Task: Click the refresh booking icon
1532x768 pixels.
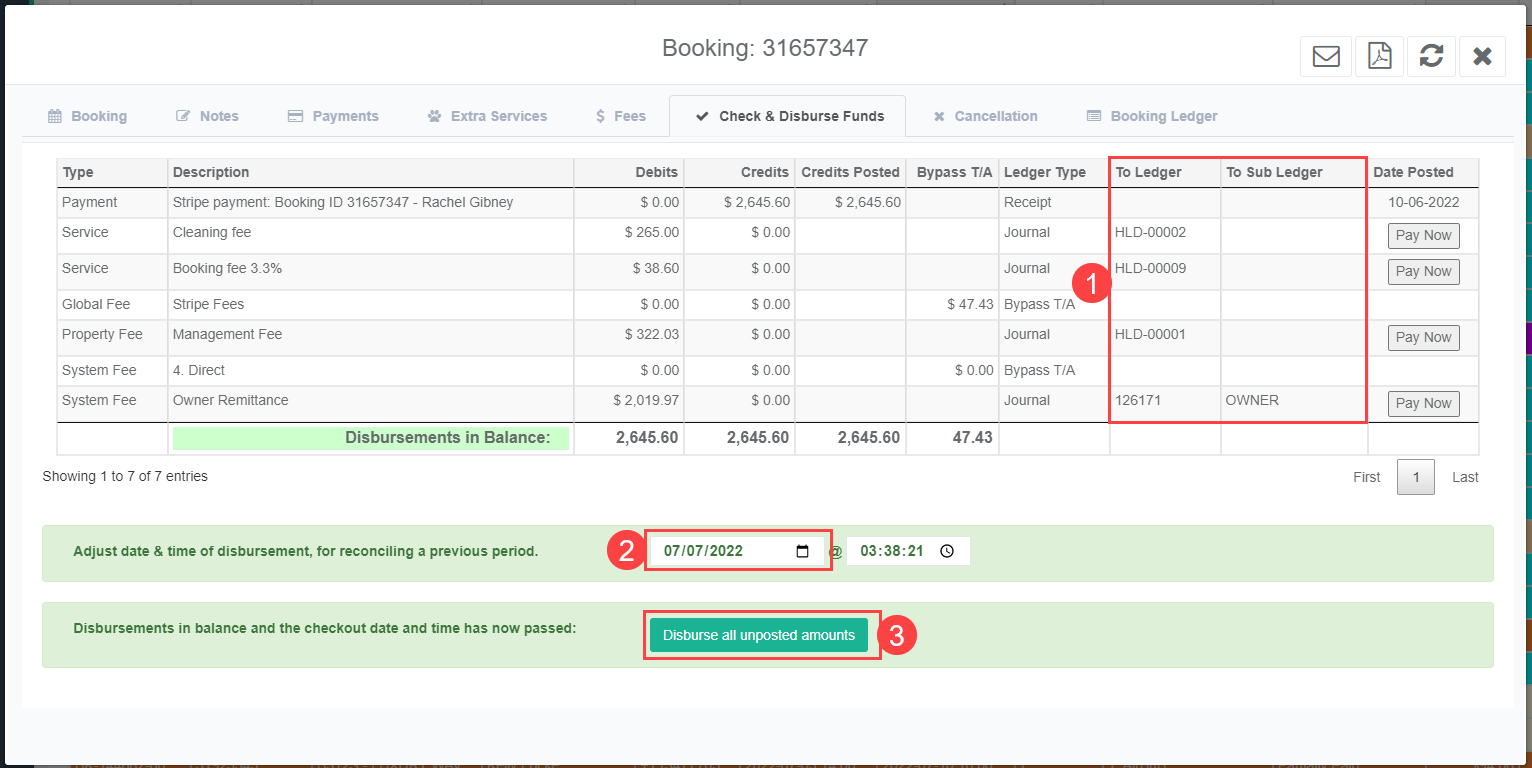Action: 1431,56
